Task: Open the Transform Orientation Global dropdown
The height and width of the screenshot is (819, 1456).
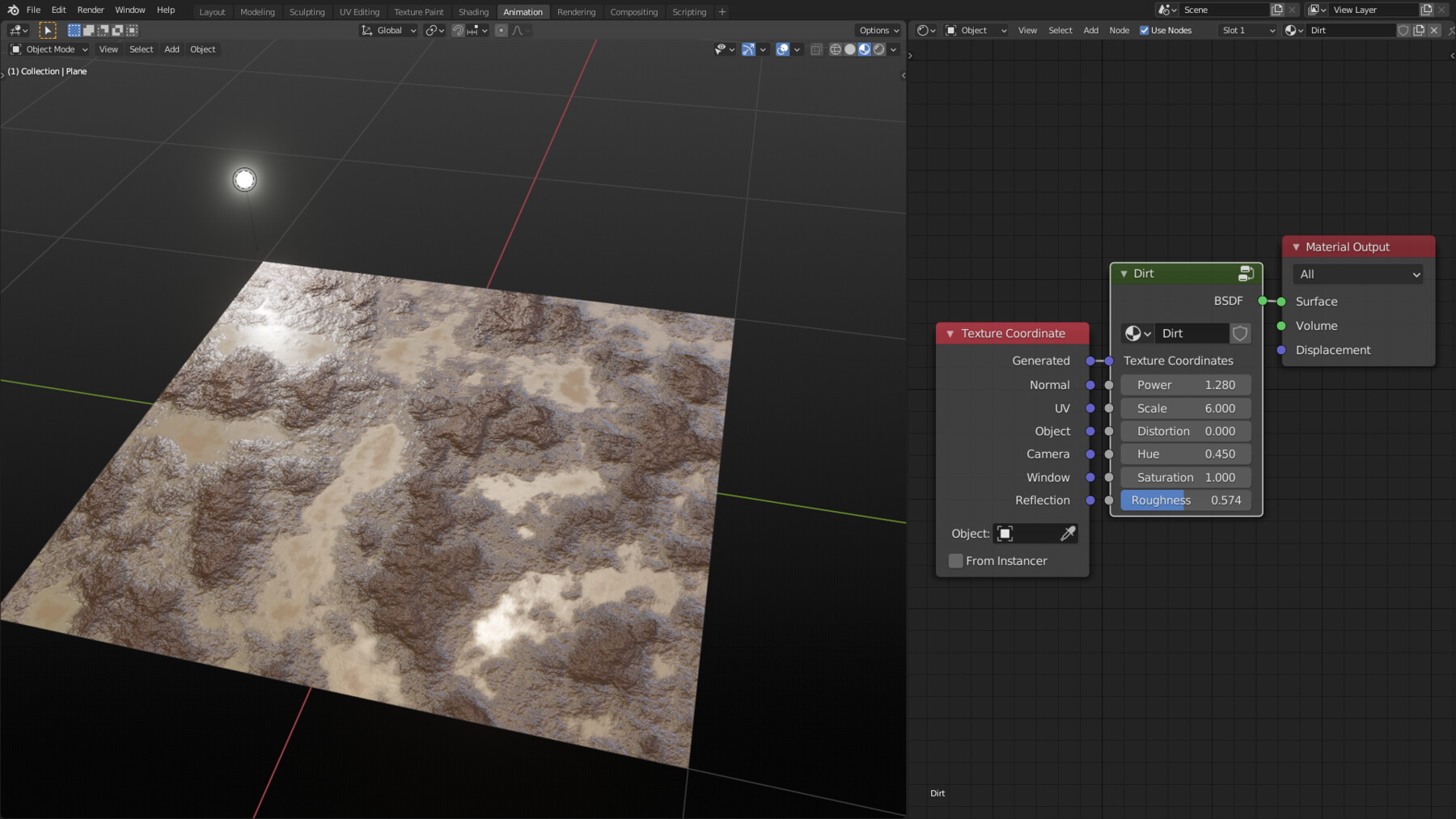Action: tap(388, 30)
